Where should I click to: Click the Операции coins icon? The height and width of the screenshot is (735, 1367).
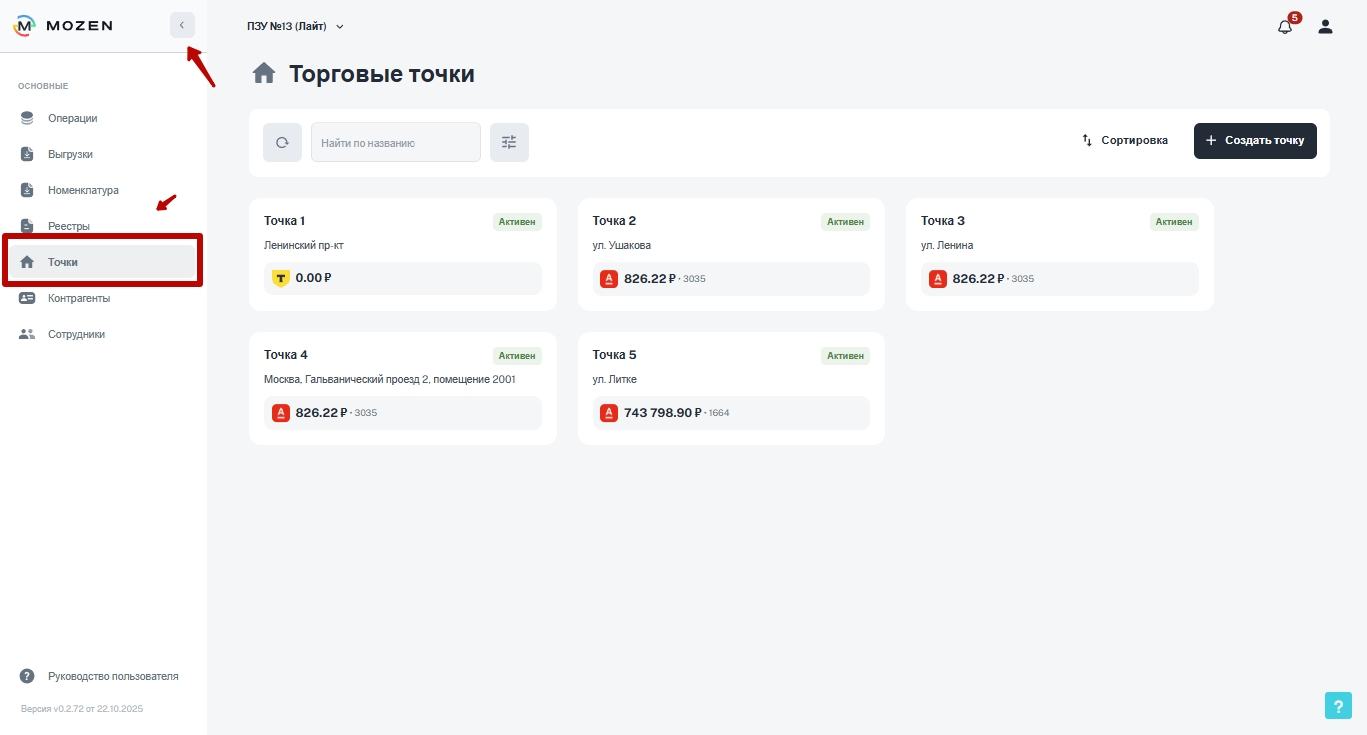[x=27, y=118]
